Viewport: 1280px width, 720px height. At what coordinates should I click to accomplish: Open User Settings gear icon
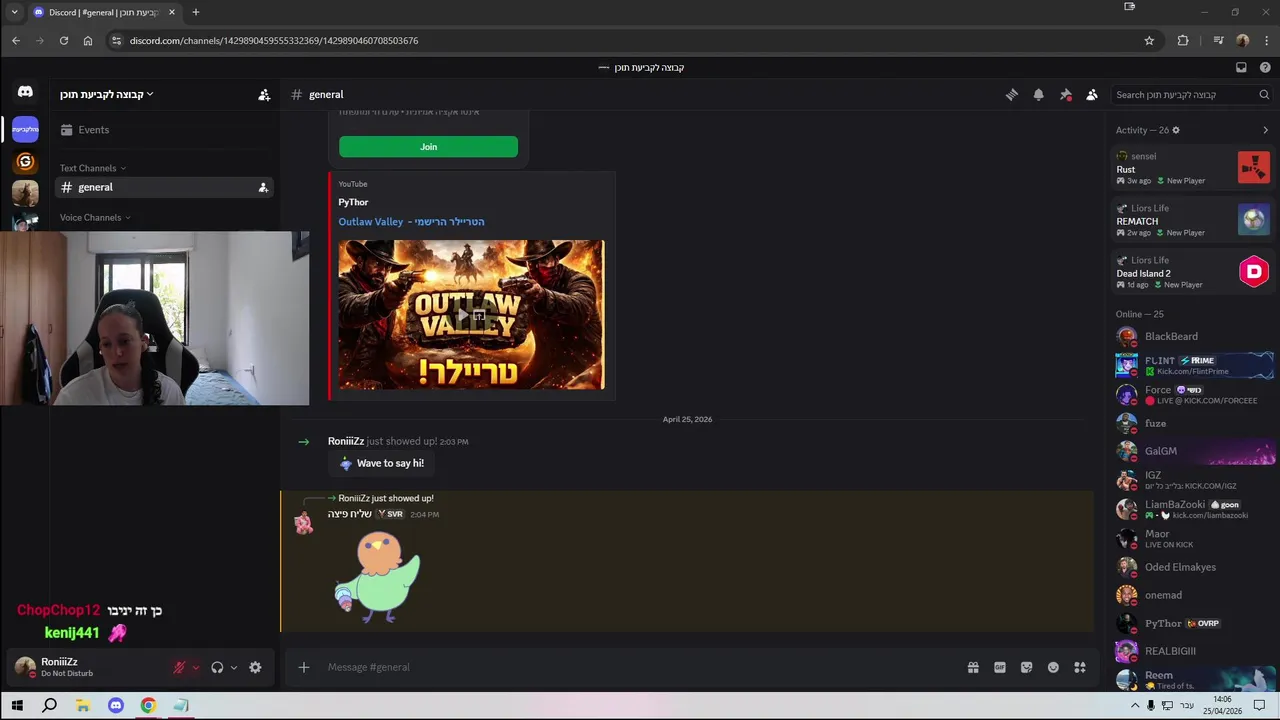[255, 667]
